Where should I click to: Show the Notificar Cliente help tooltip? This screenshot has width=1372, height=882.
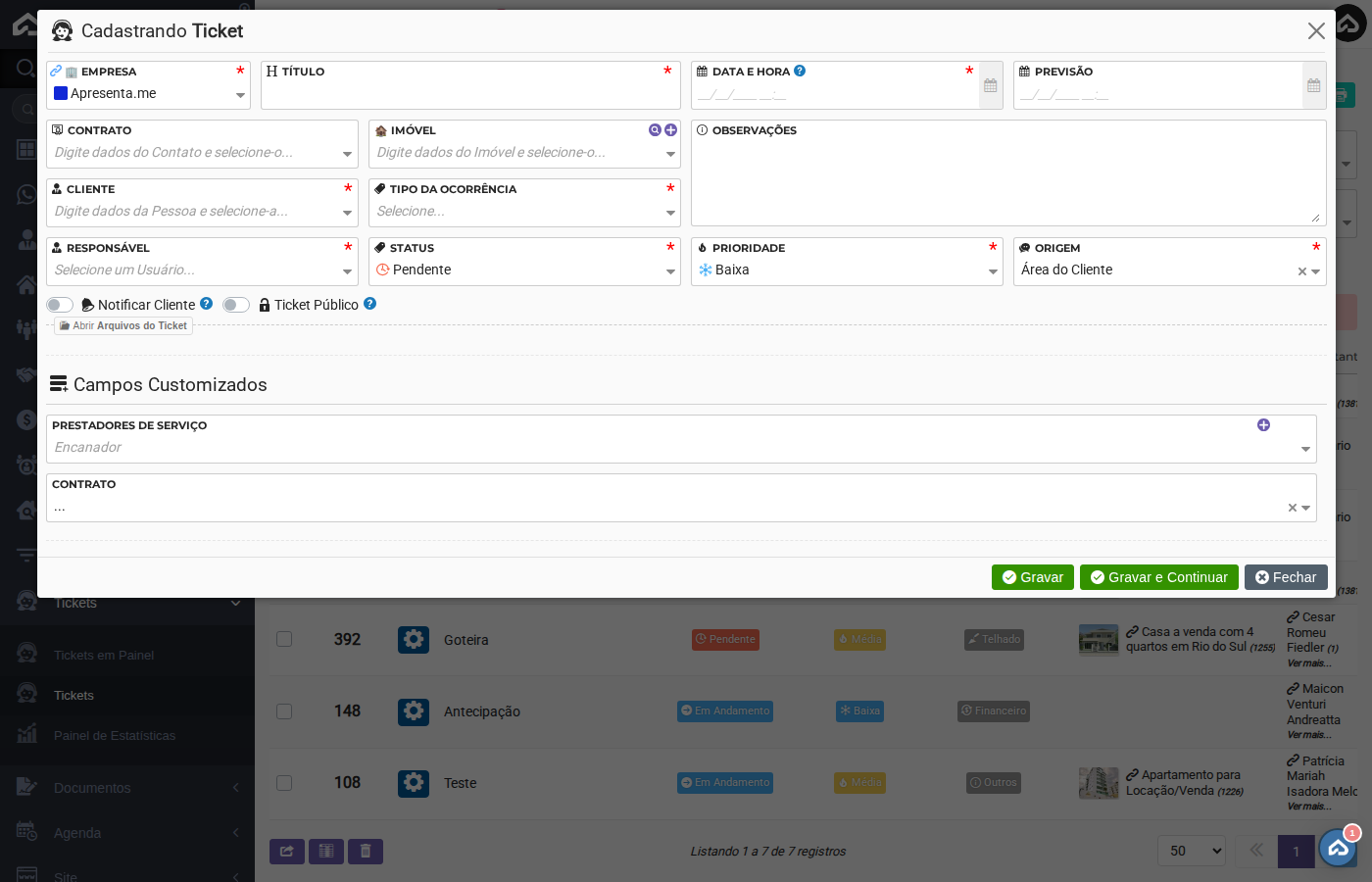click(206, 304)
